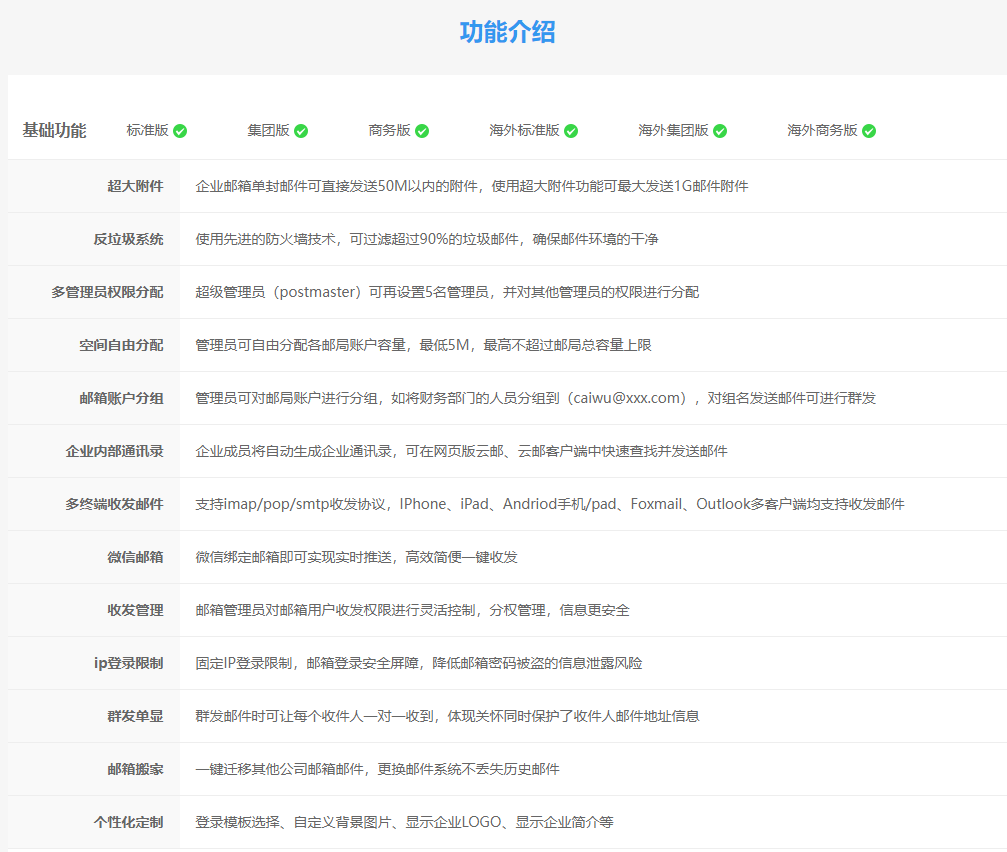Click the 个性化定制 feature label
1007x852 pixels.
pos(128,822)
